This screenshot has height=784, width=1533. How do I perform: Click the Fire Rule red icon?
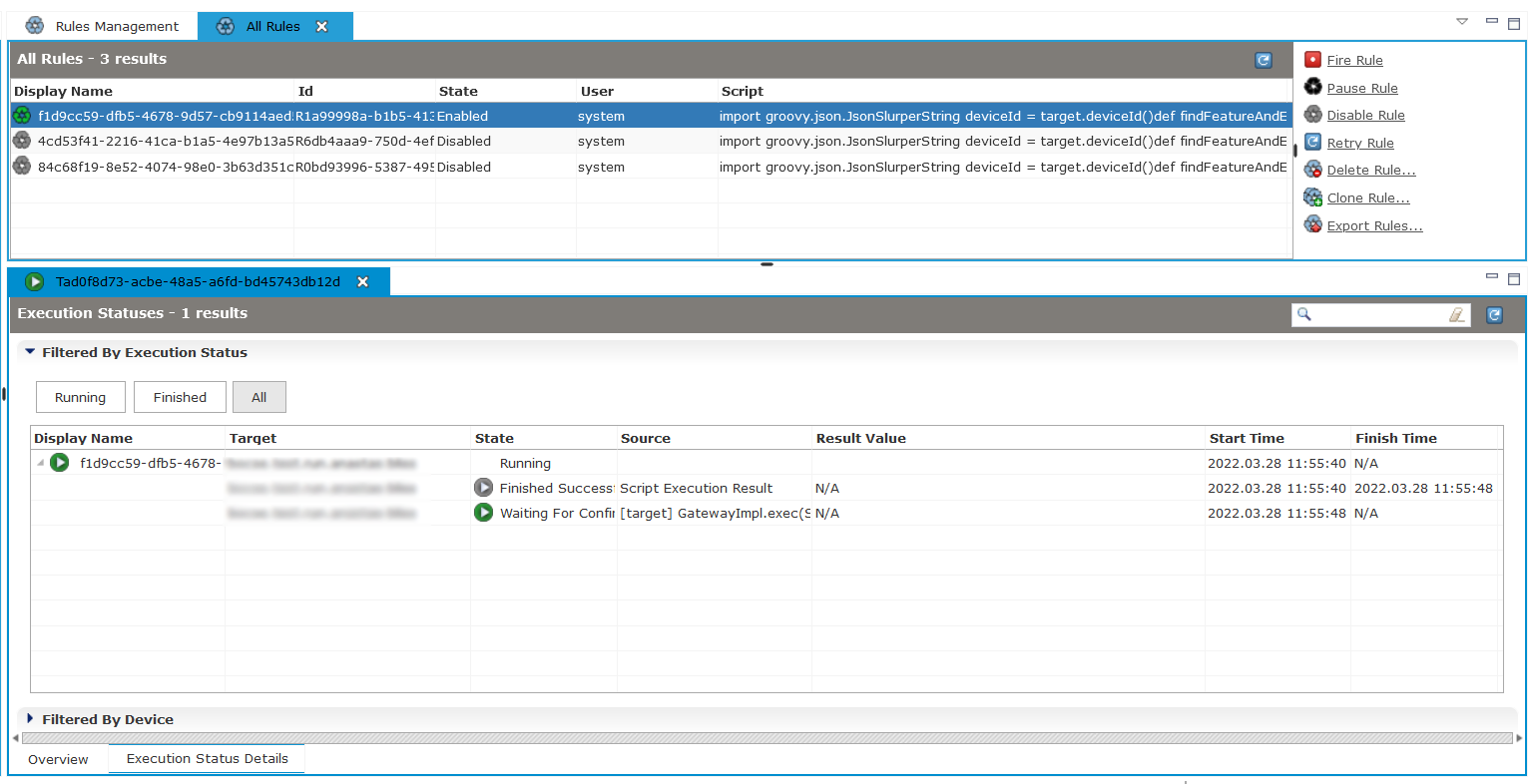tap(1313, 60)
